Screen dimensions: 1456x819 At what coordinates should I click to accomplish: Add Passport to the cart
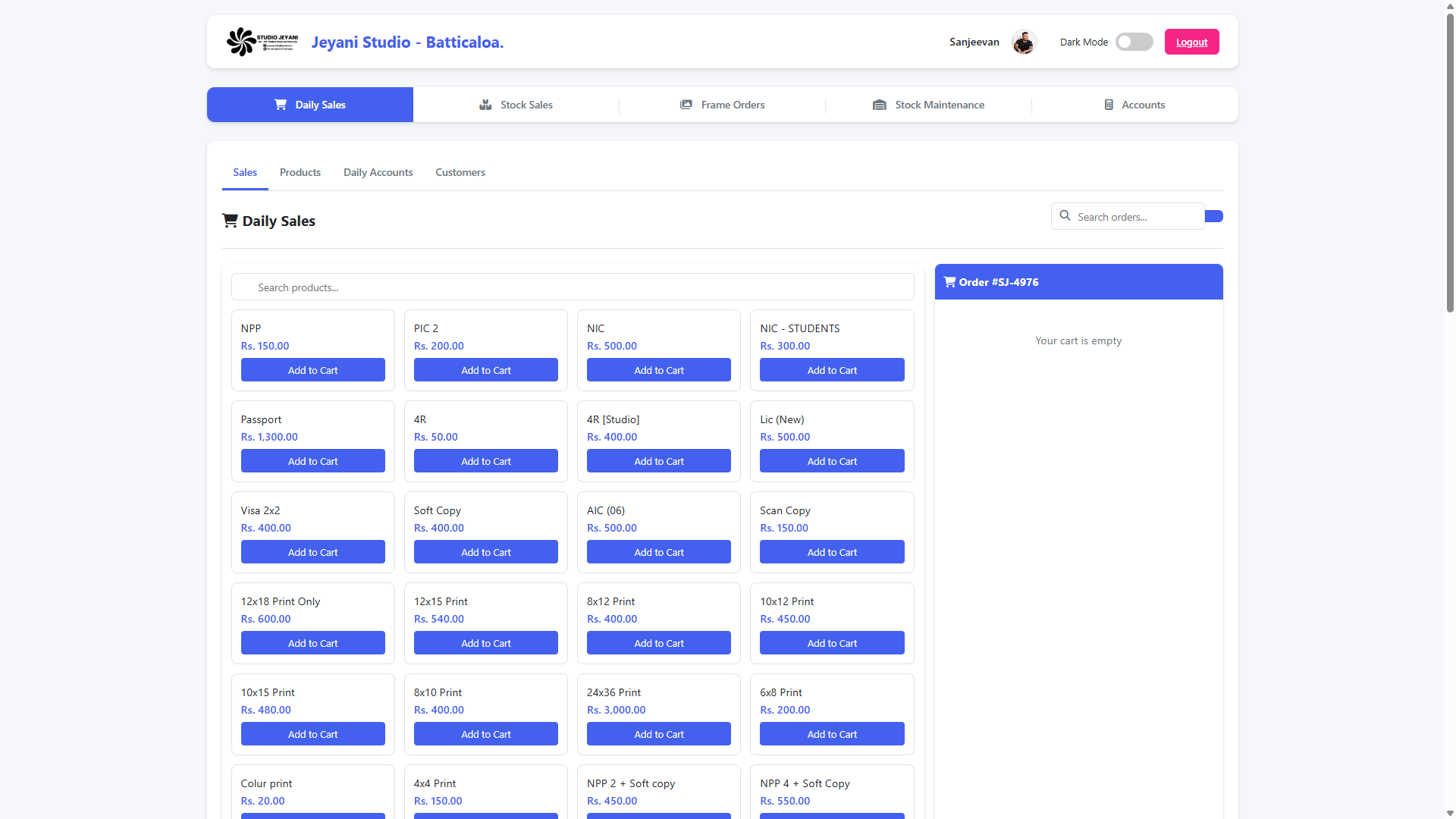coord(312,461)
